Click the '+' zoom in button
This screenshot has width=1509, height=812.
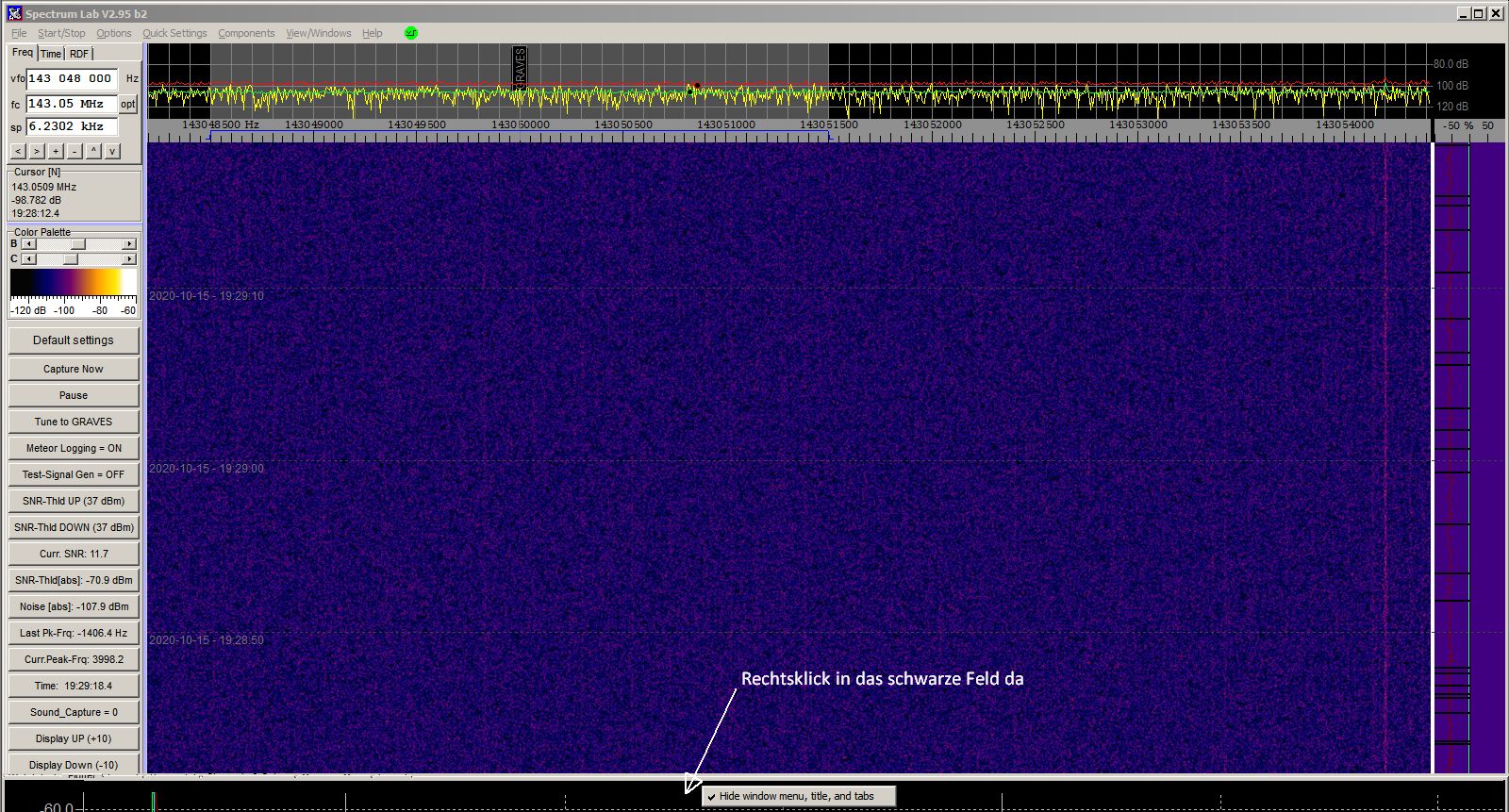pos(56,151)
